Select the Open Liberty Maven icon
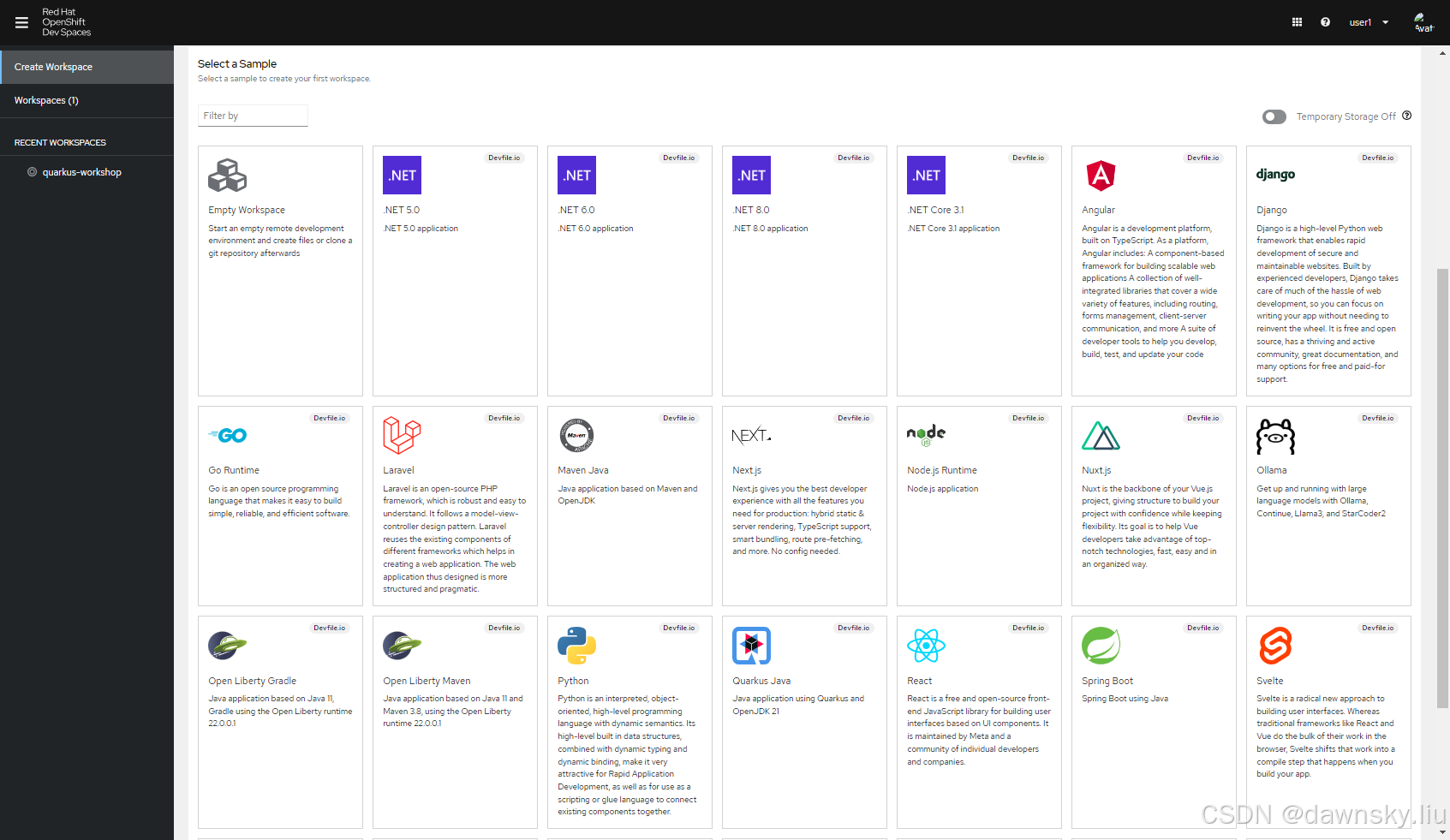The width and height of the screenshot is (1450, 840). click(402, 646)
